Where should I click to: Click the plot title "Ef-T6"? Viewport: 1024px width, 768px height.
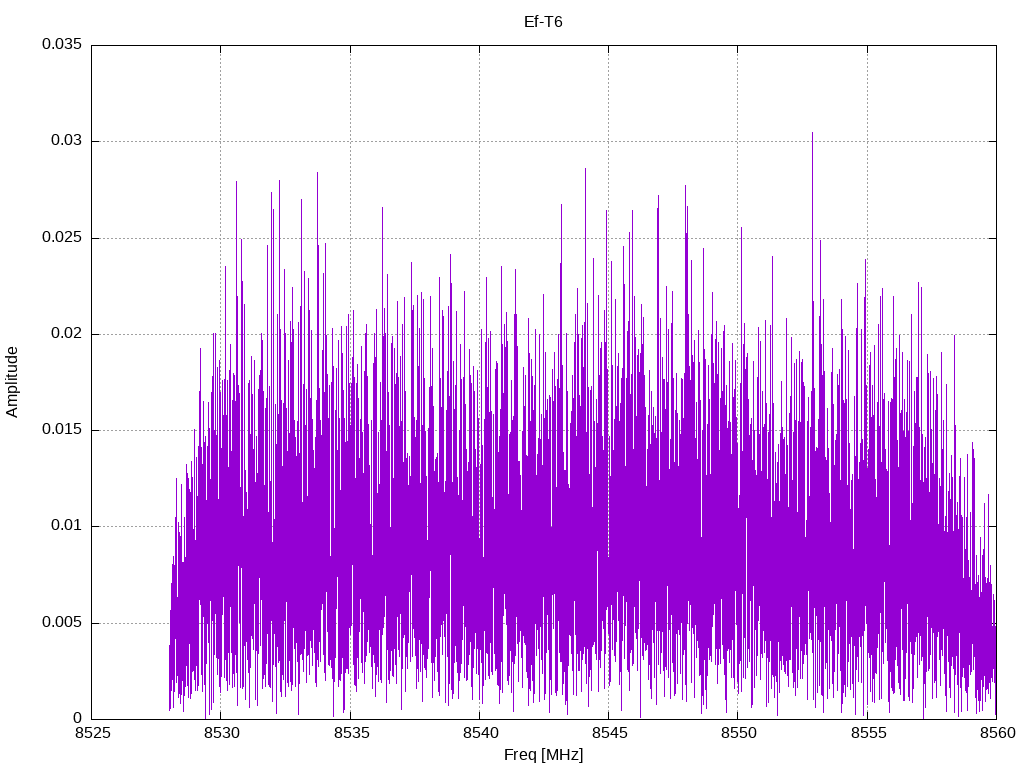[x=543, y=22]
